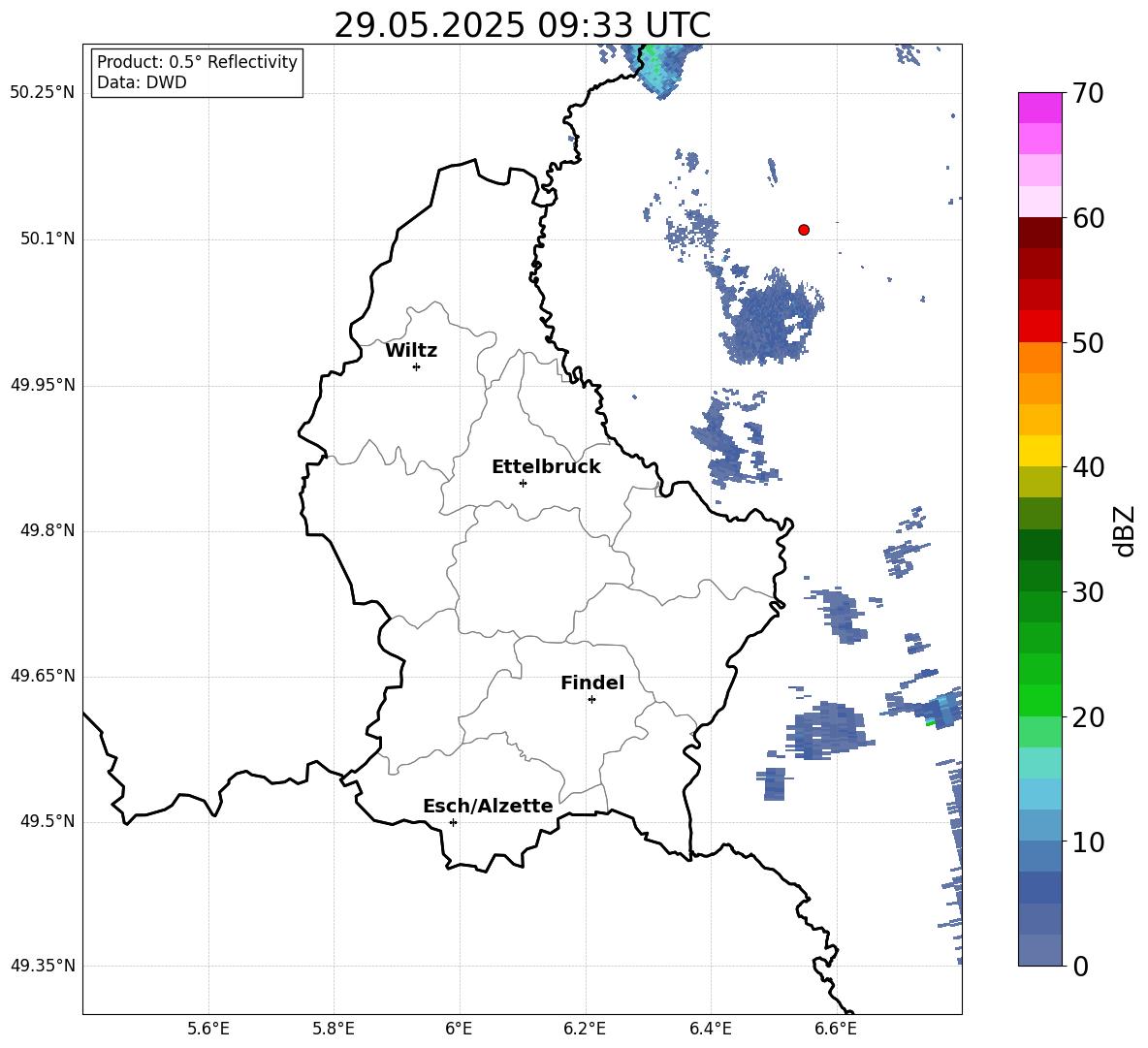Click the 5.6°E longitude label
Screen dimensions: 1148x1048
208,1029
